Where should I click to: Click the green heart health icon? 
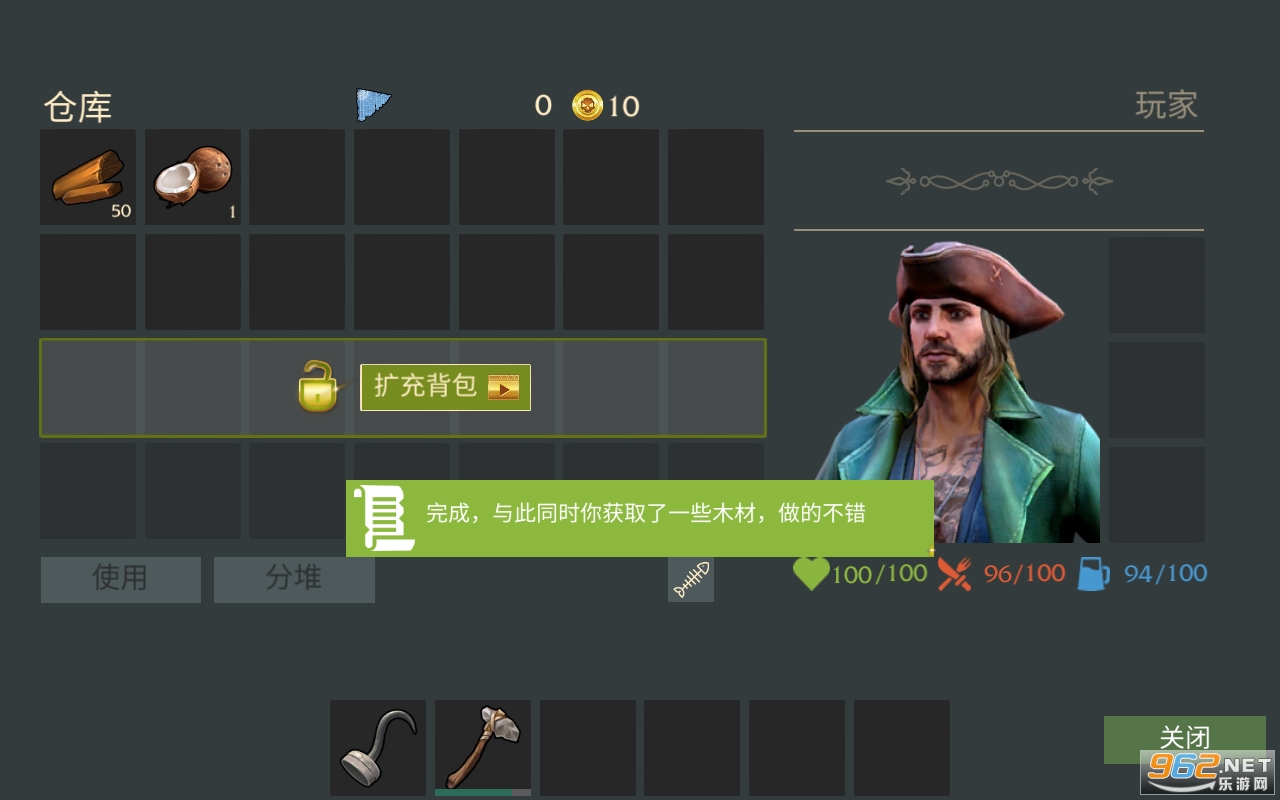tap(811, 573)
